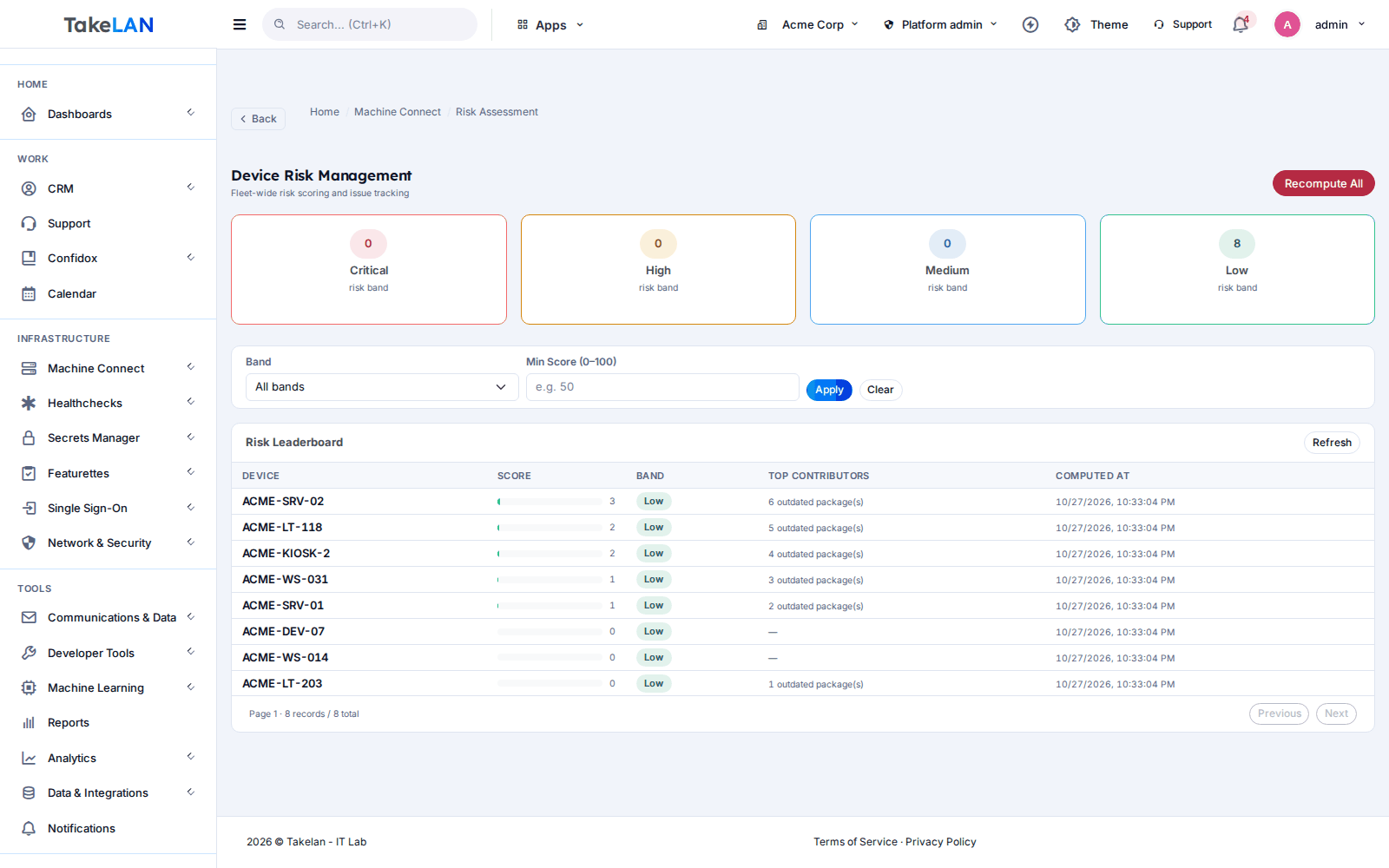Click the Support headset icon in sidebar
The width and height of the screenshot is (1389, 868).
pyautogui.click(x=29, y=223)
